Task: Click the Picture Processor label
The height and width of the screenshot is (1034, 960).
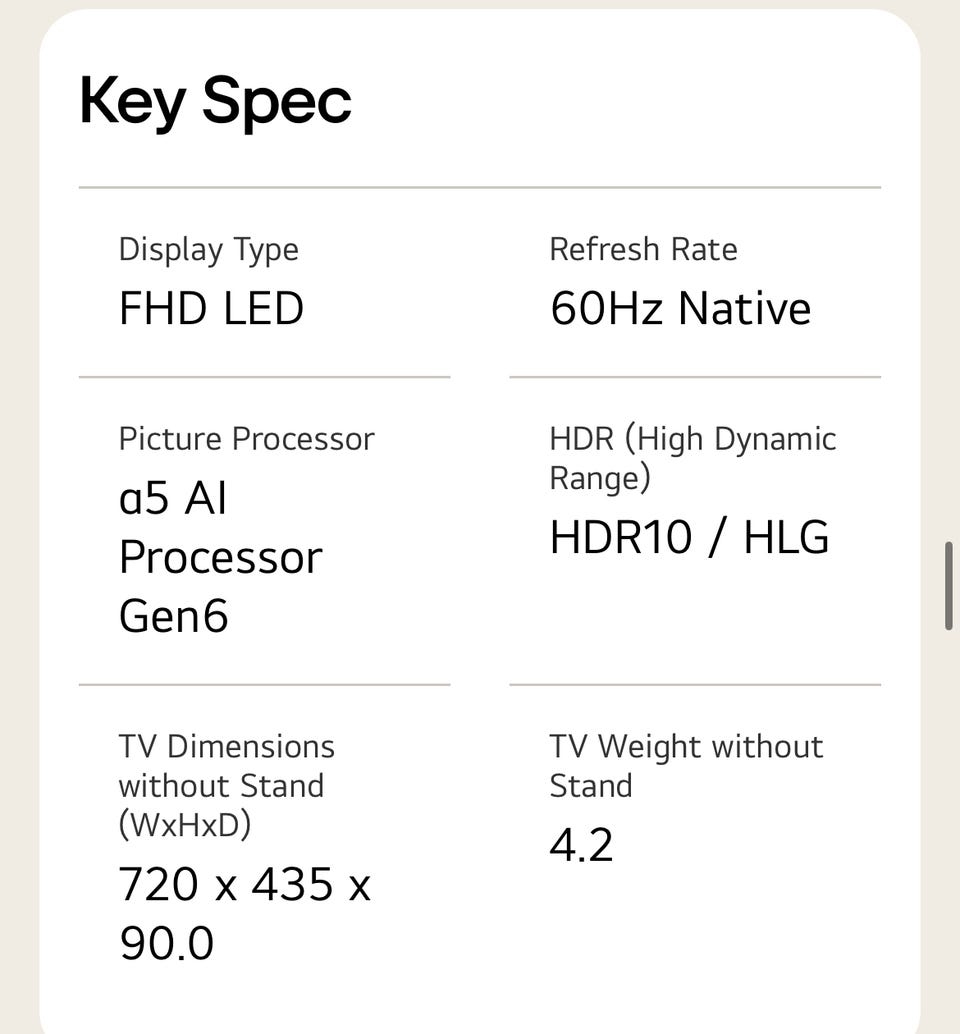Action: pyautogui.click(x=246, y=439)
